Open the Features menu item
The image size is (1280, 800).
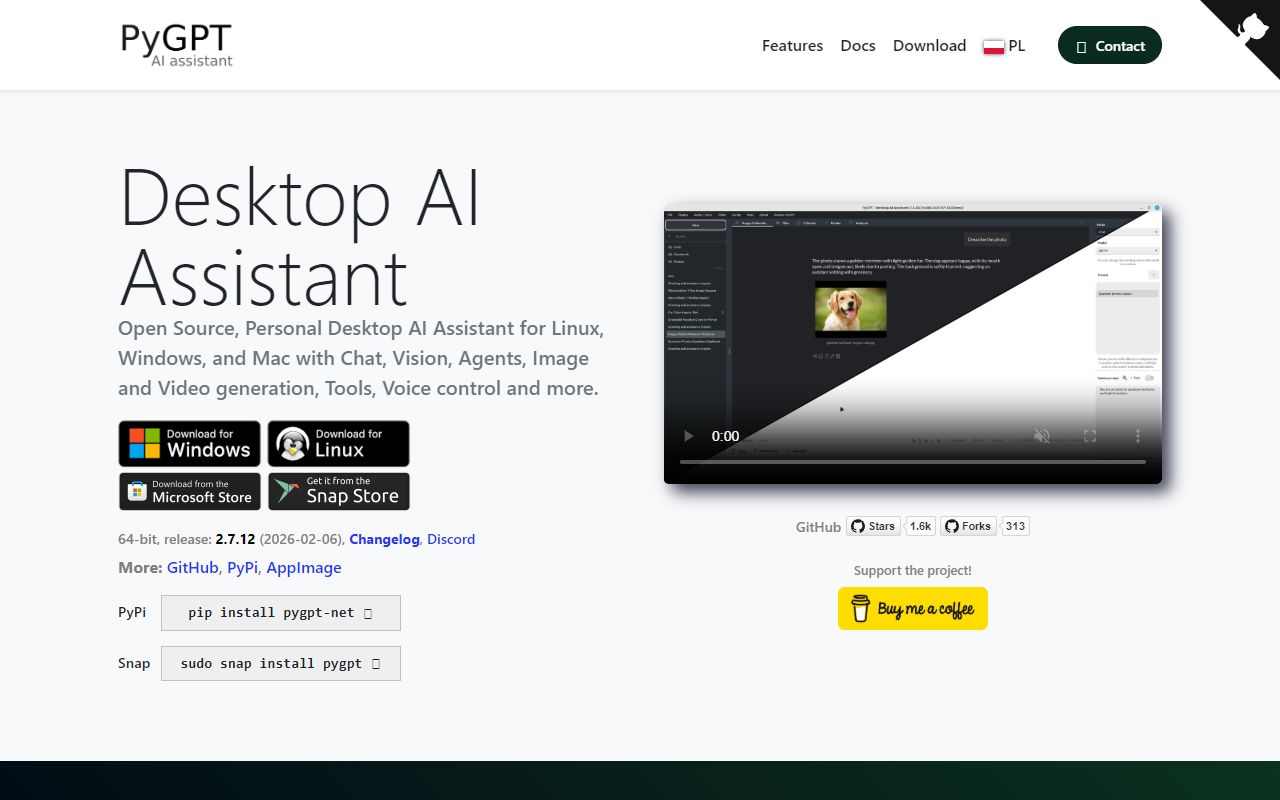pos(792,45)
